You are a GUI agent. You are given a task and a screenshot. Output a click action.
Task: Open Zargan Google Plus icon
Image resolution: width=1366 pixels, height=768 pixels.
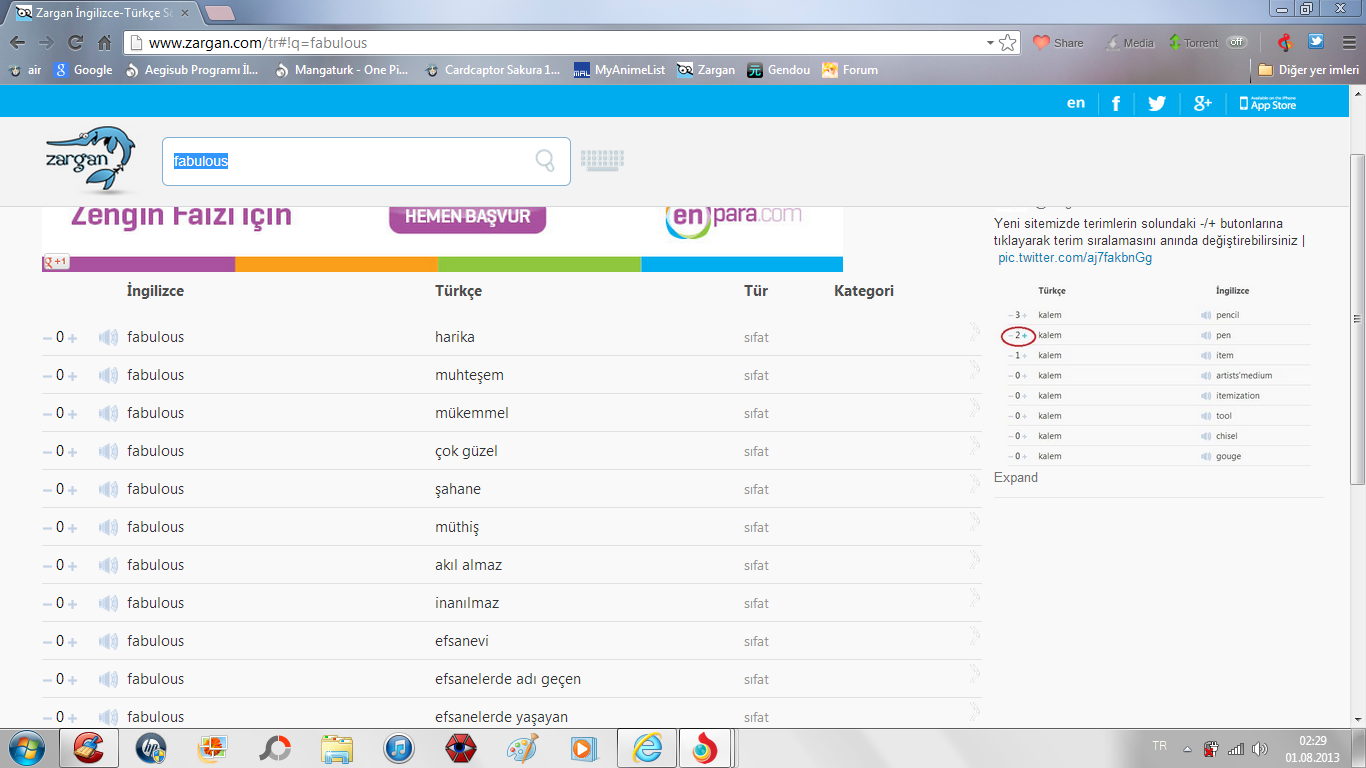click(1202, 103)
